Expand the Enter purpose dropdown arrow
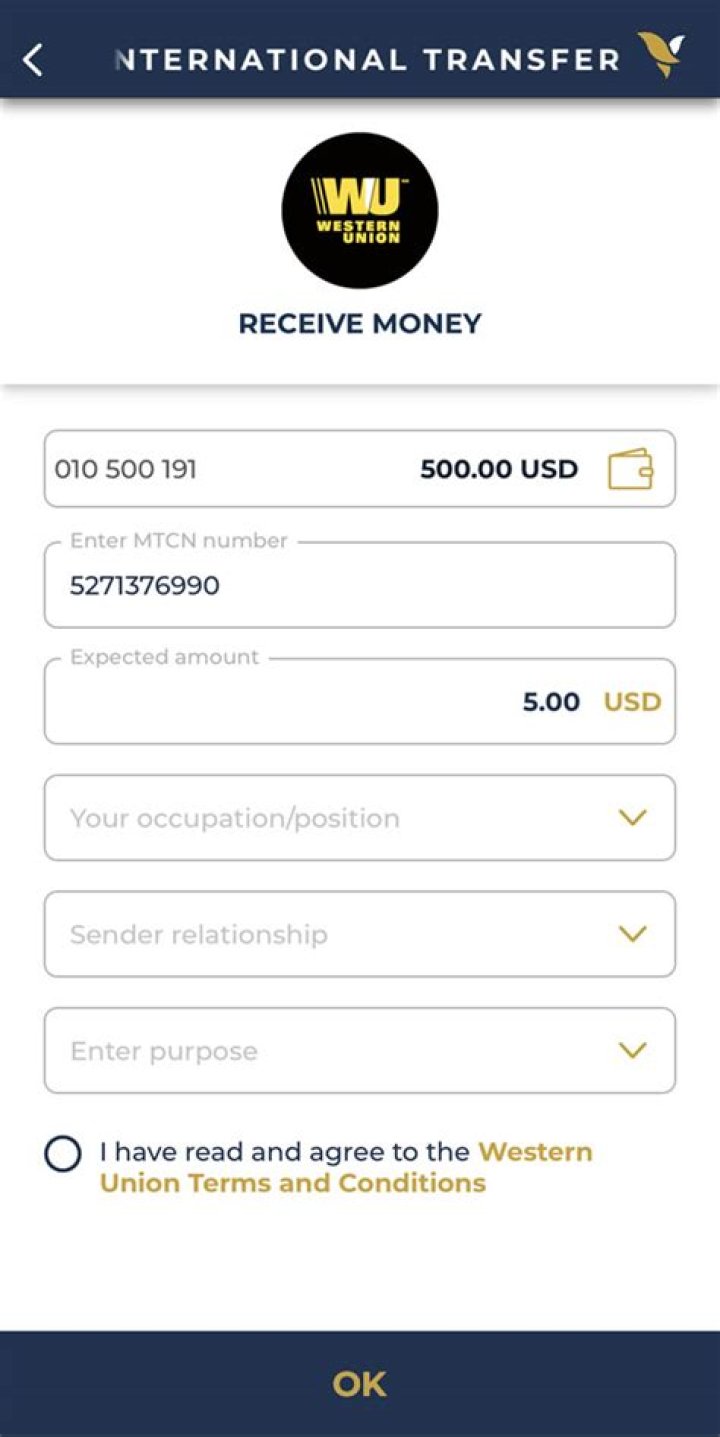 (632, 1050)
